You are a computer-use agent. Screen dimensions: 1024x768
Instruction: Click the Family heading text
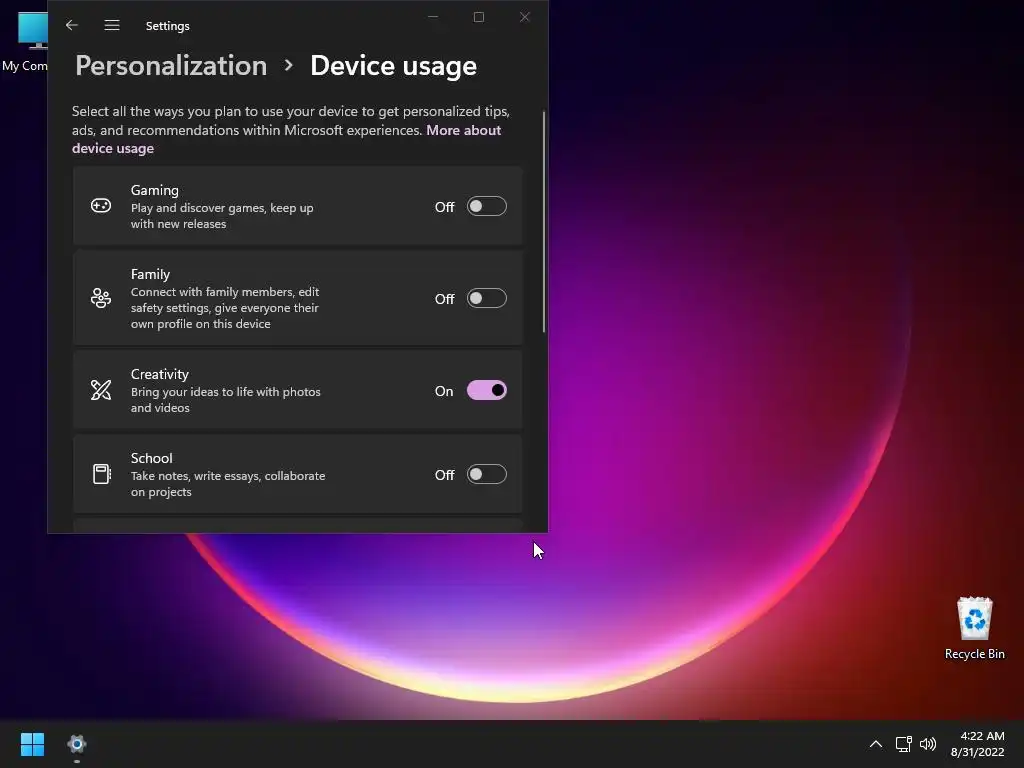tap(150, 274)
